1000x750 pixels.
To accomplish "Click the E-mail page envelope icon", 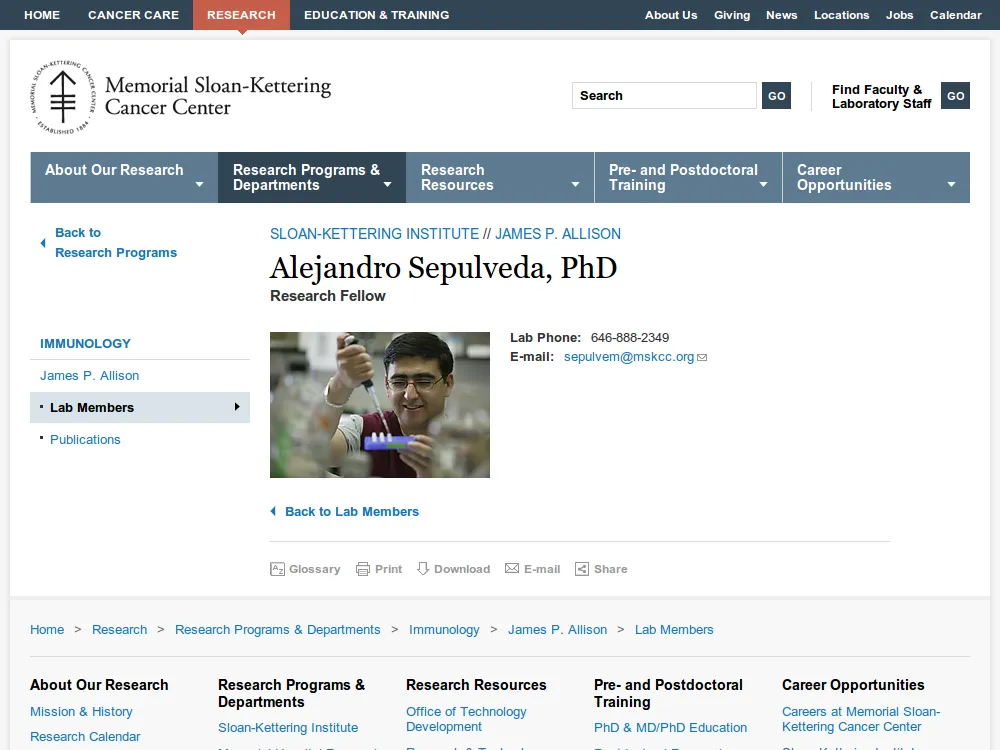I will (x=511, y=568).
